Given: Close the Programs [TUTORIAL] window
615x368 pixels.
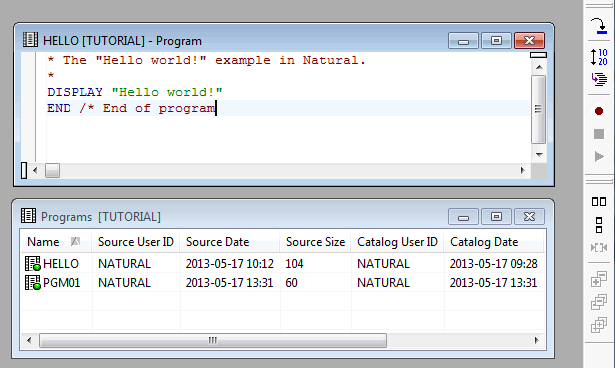Looking at the screenshot, I should tap(529, 217).
